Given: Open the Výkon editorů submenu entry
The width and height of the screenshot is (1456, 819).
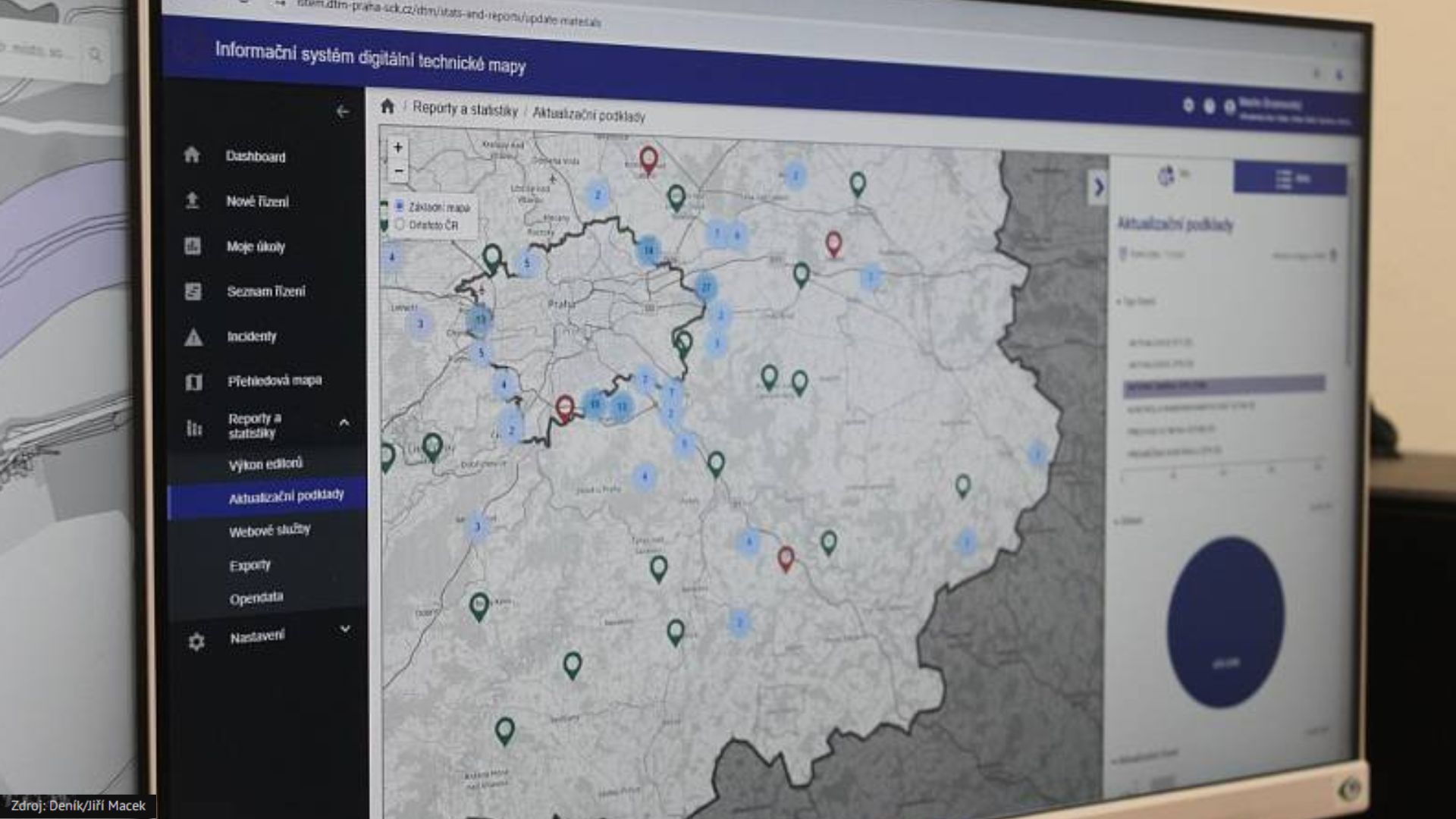Looking at the screenshot, I should point(265,463).
